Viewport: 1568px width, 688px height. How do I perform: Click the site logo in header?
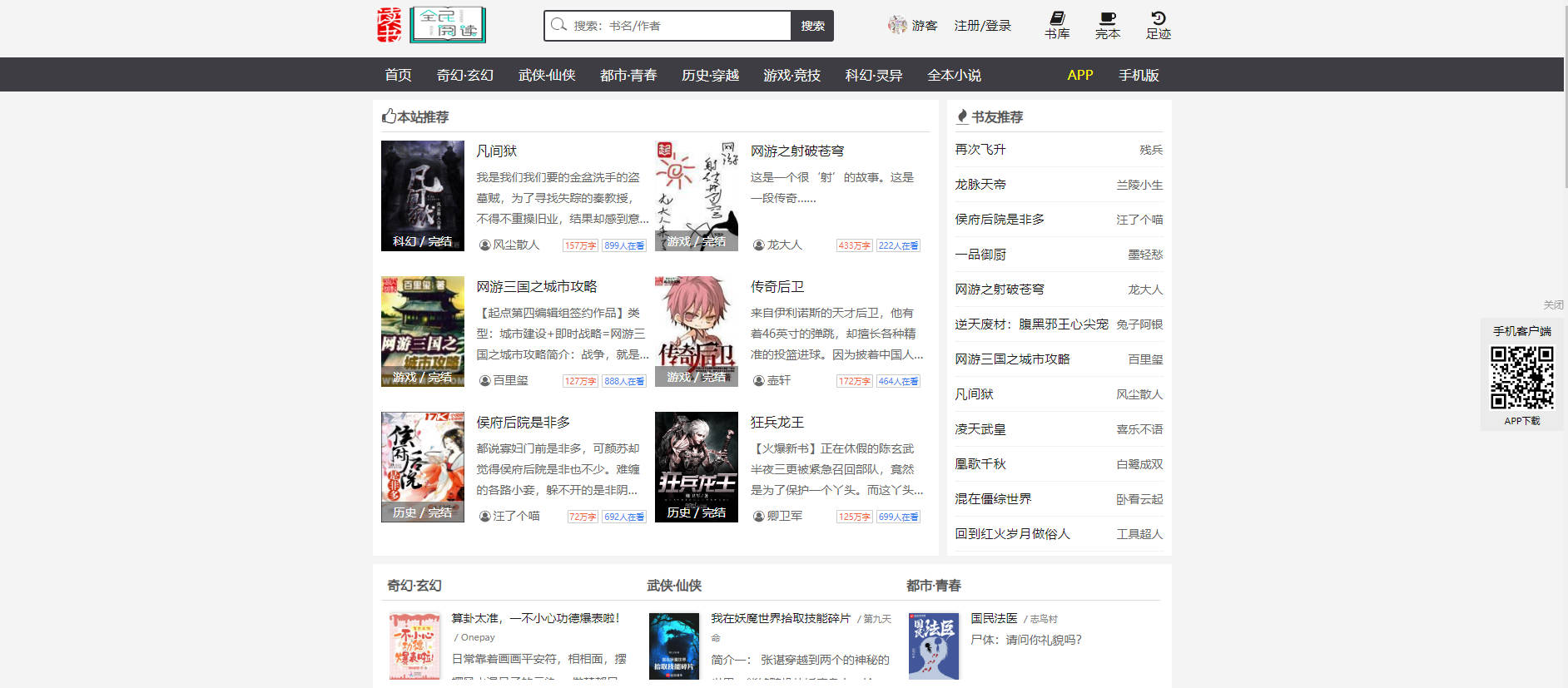point(431,25)
